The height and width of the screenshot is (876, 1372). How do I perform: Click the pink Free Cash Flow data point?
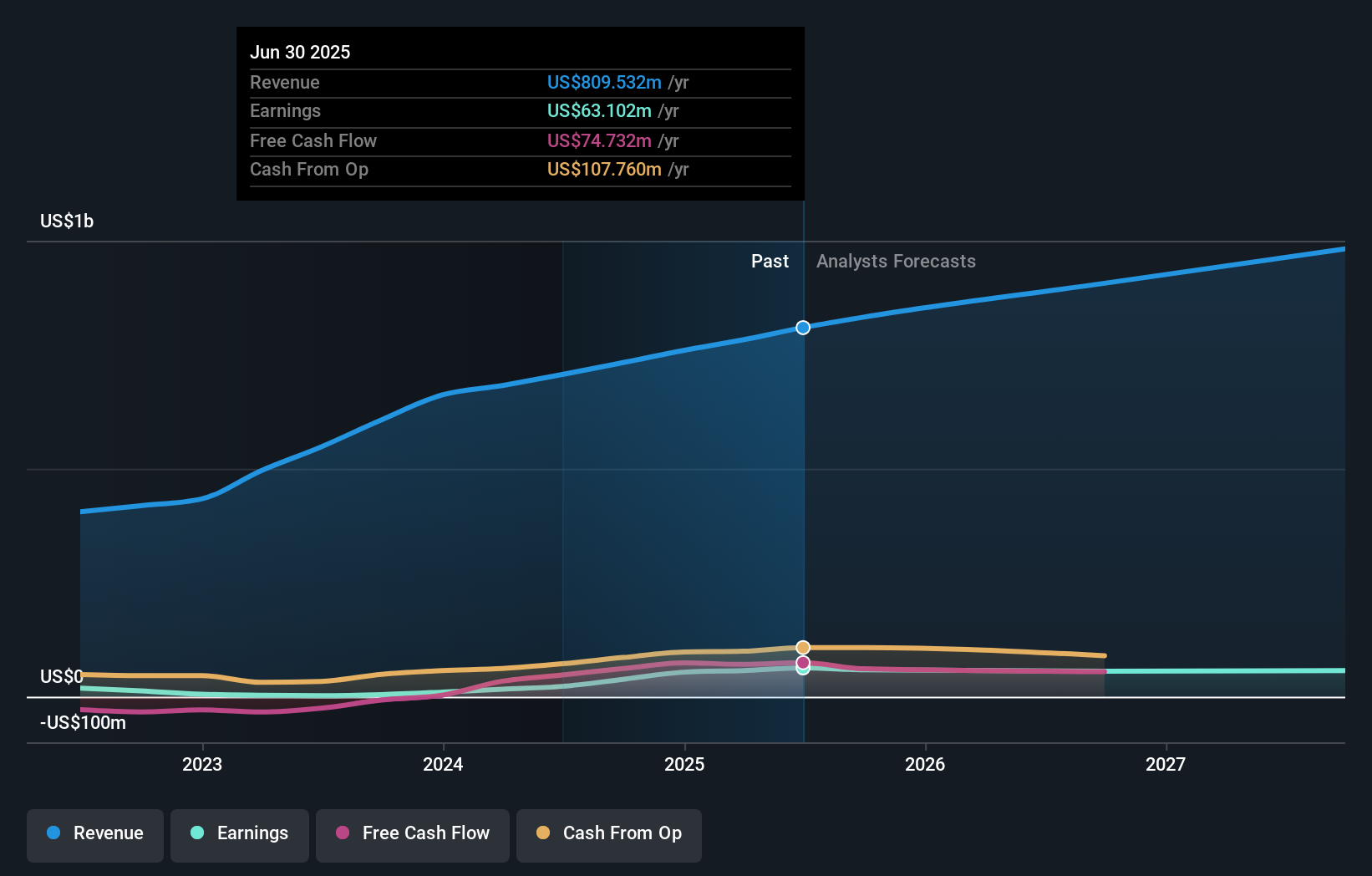803,663
